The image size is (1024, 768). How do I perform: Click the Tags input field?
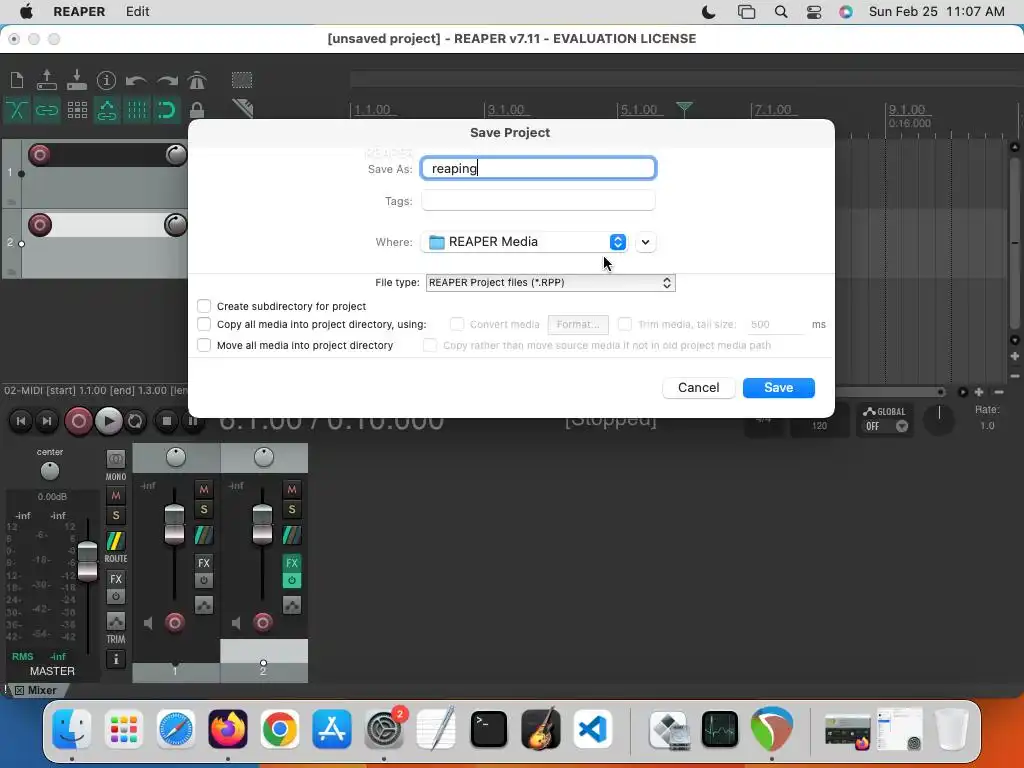pyautogui.click(x=538, y=200)
